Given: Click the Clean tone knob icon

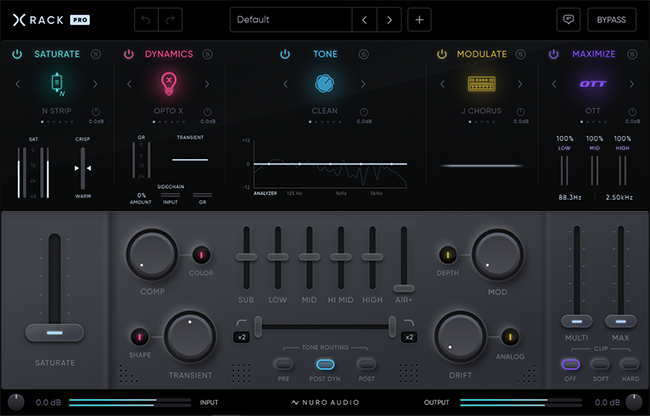Looking at the screenshot, I should [x=324, y=83].
